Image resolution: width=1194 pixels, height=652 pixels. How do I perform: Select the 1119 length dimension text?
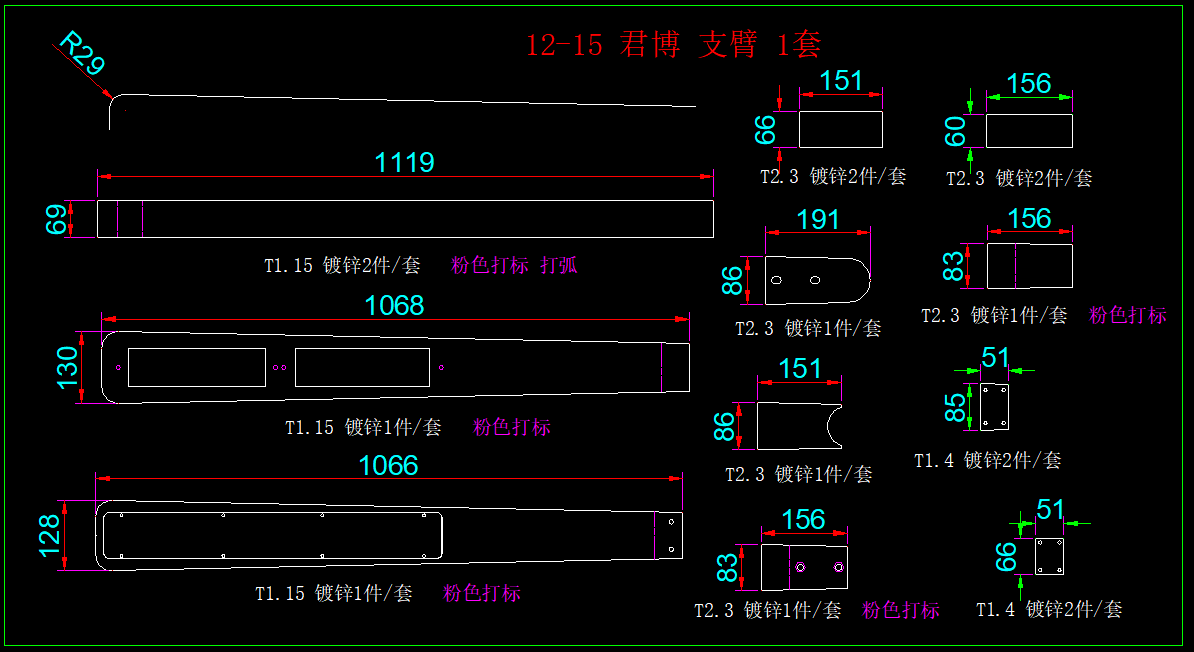(x=404, y=162)
